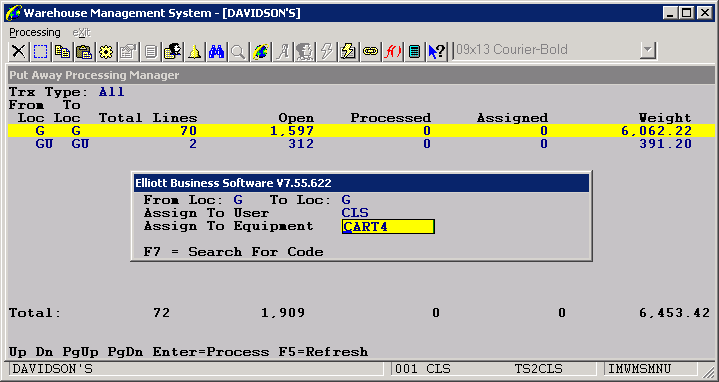719x382 pixels.
Task: Click the grayed properties icon
Action: tap(128, 51)
